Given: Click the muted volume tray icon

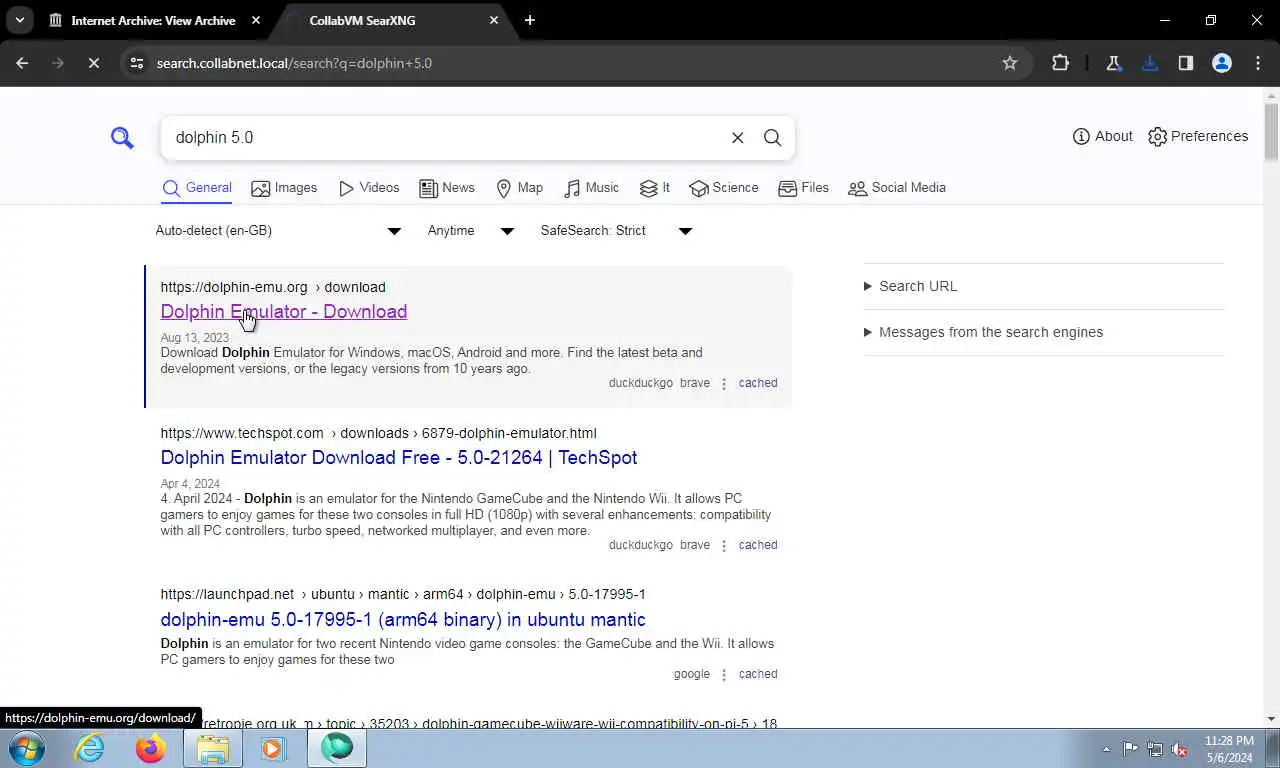Looking at the screenshot, I should (x=1179, y=749).
